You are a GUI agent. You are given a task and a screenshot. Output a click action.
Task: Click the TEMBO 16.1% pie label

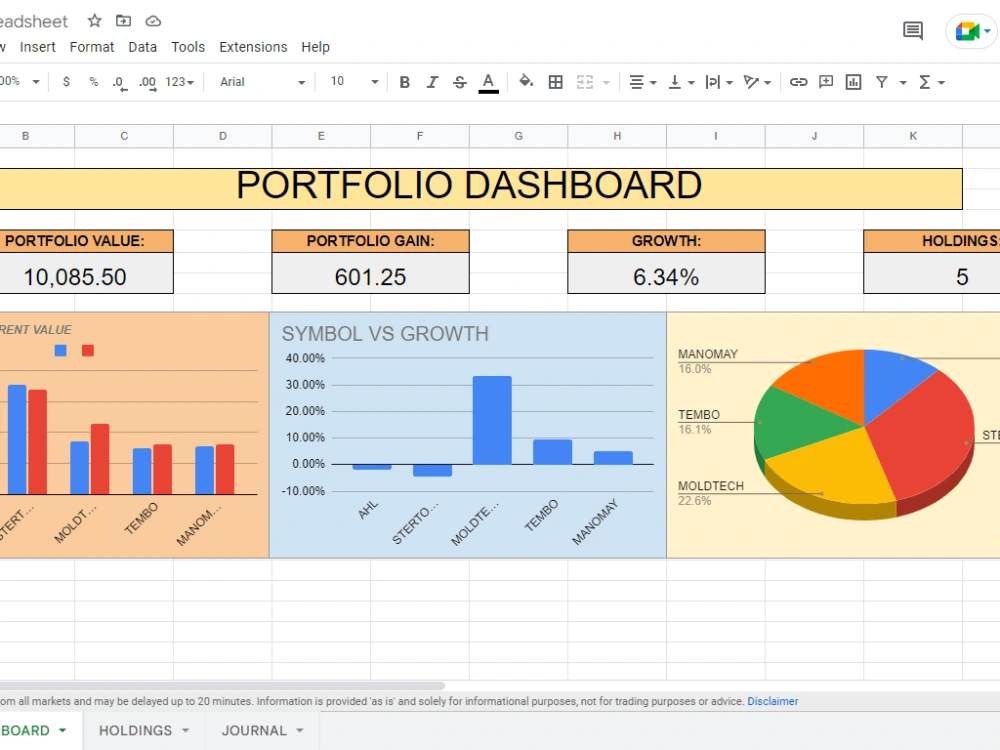click(x=699, y=422)
